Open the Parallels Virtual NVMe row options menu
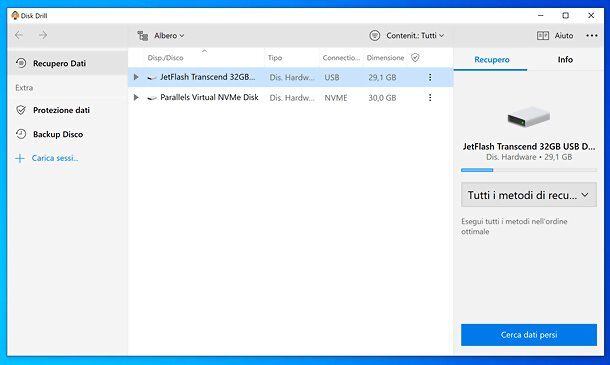 430,98
